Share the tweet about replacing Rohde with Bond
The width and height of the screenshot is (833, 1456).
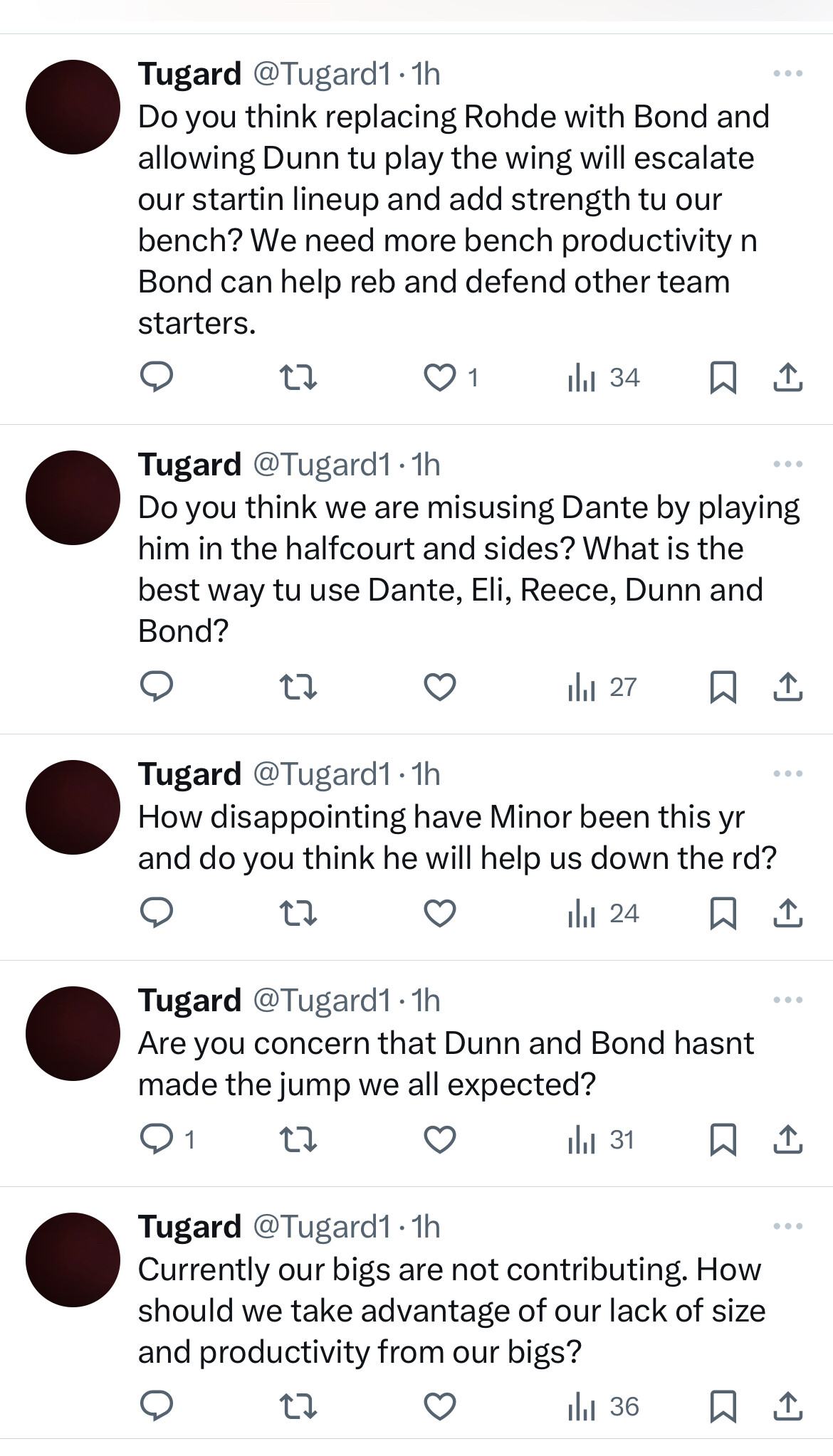(x=787, y=377)
